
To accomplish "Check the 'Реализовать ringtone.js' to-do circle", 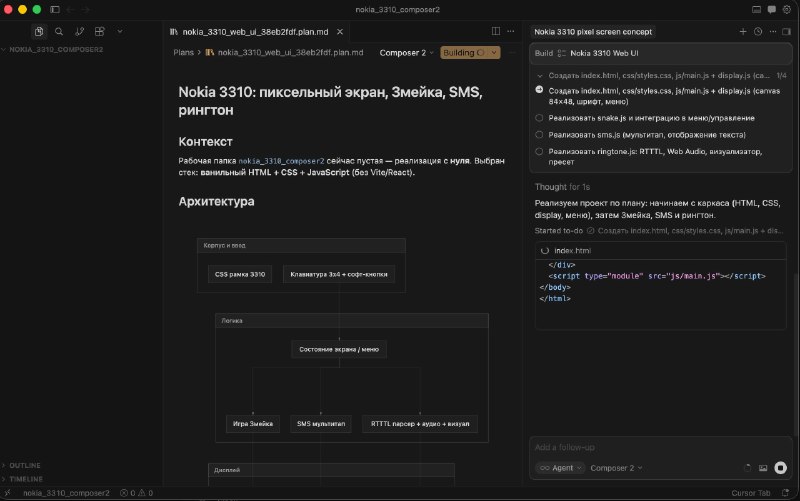I will [x=539, y=152].
